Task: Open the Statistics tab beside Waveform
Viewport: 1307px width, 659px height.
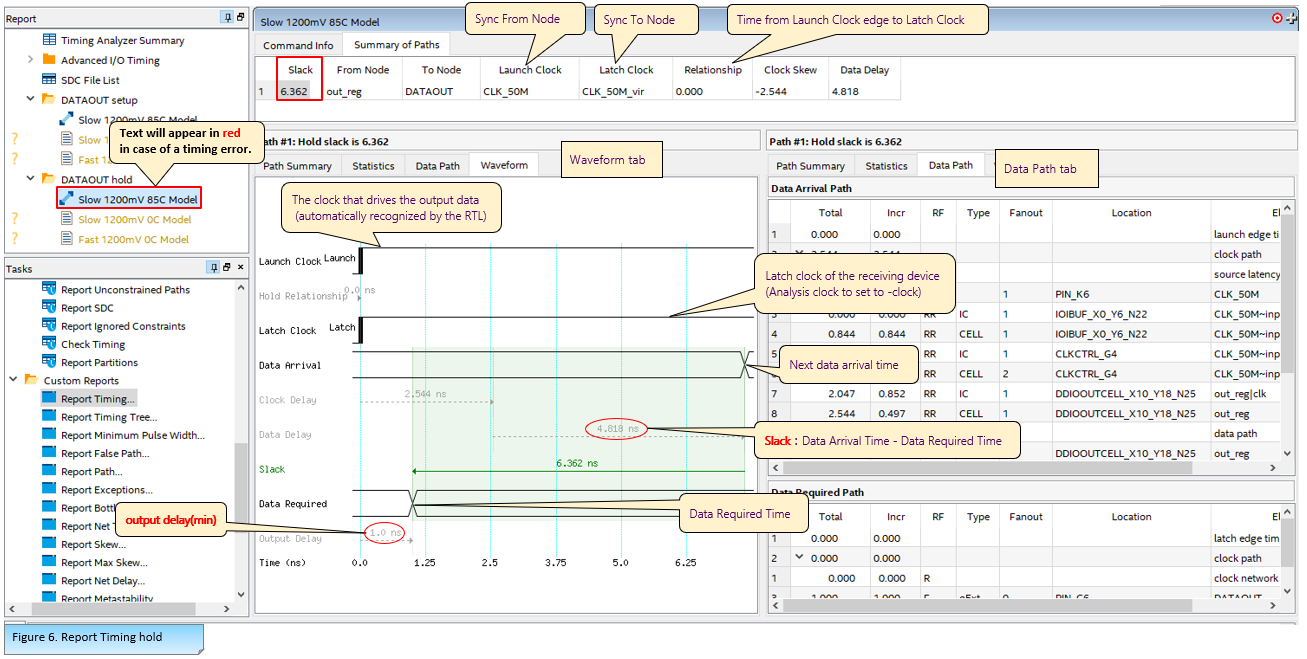Action: (x=373, y=166)
